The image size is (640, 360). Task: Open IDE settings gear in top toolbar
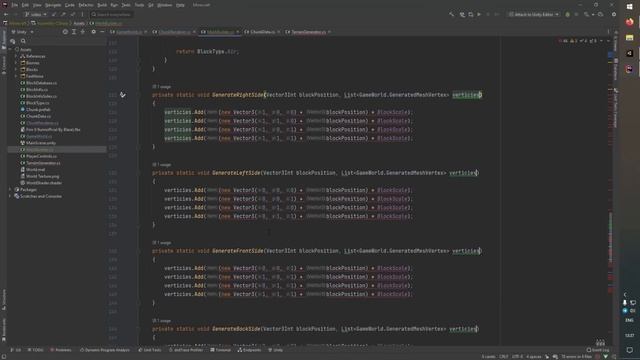point(614,14)
